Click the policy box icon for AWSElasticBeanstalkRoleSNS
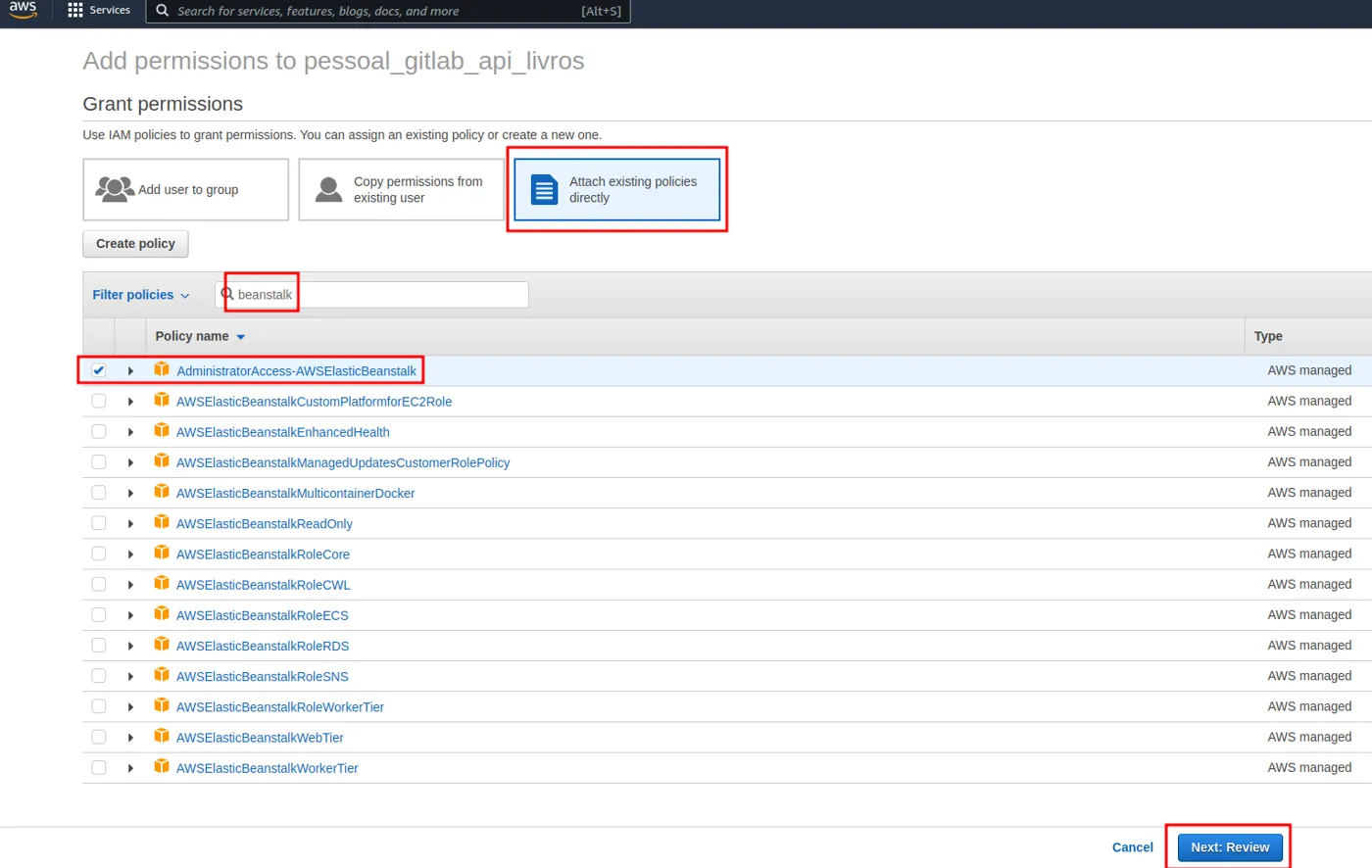This screenshot has width=1372, height=868. (x=162, y=675)
